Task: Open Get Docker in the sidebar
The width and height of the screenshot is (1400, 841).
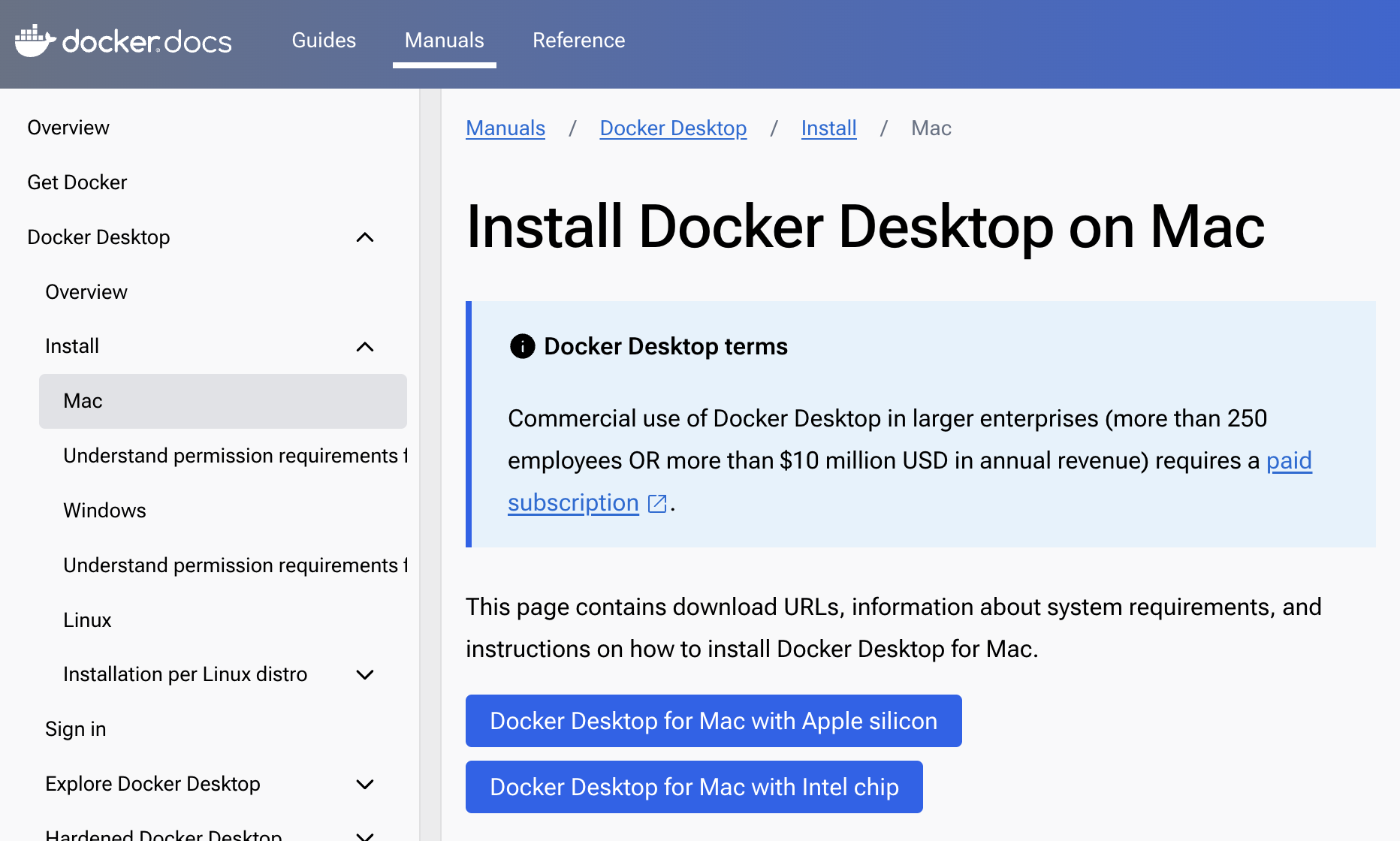Action: 77,182
